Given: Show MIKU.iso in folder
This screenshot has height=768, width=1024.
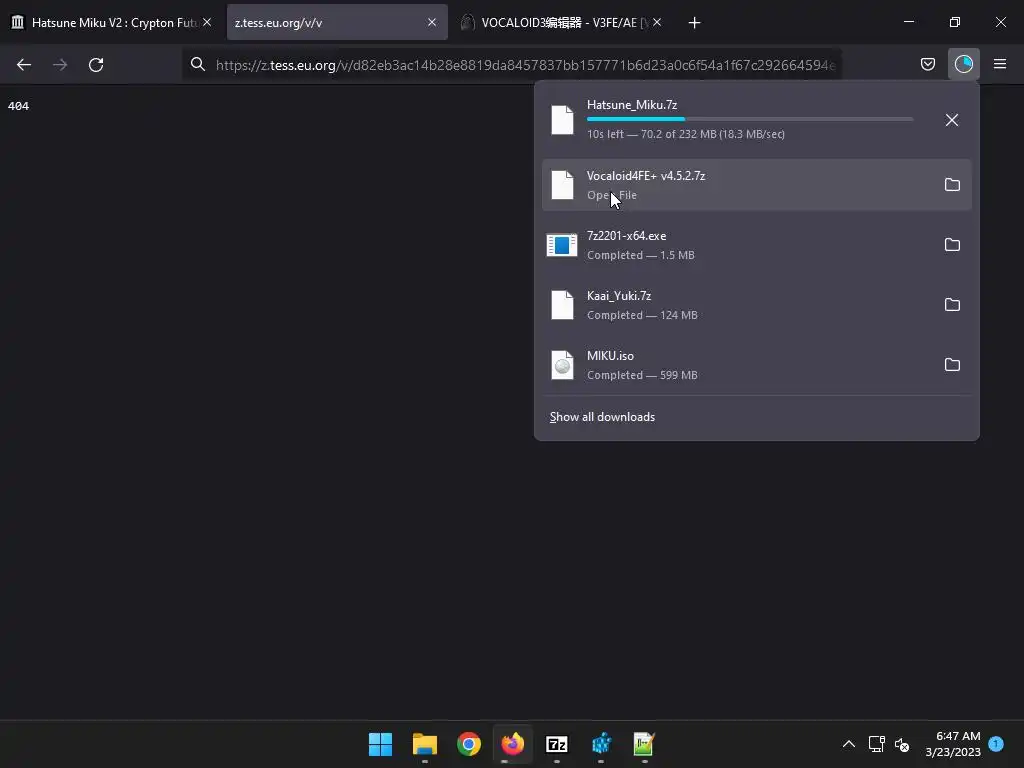Looking at the screenshot, I should (x=952, y=365).
